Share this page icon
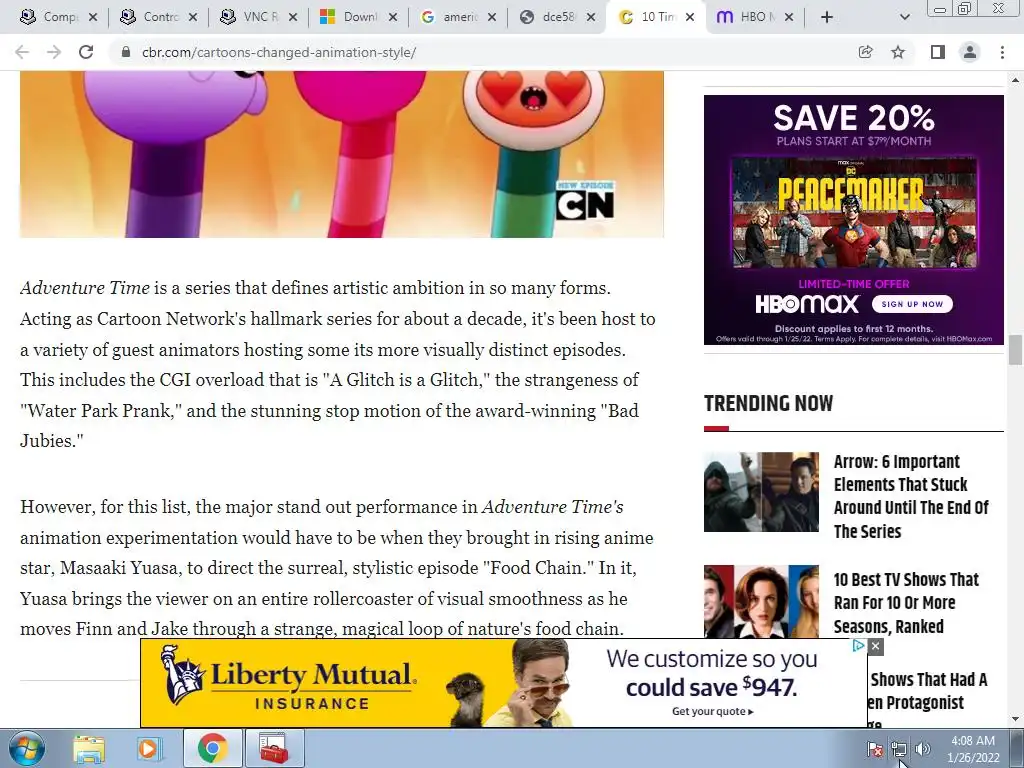Viewport: 1024px width, 768px height. coord(865,52)
